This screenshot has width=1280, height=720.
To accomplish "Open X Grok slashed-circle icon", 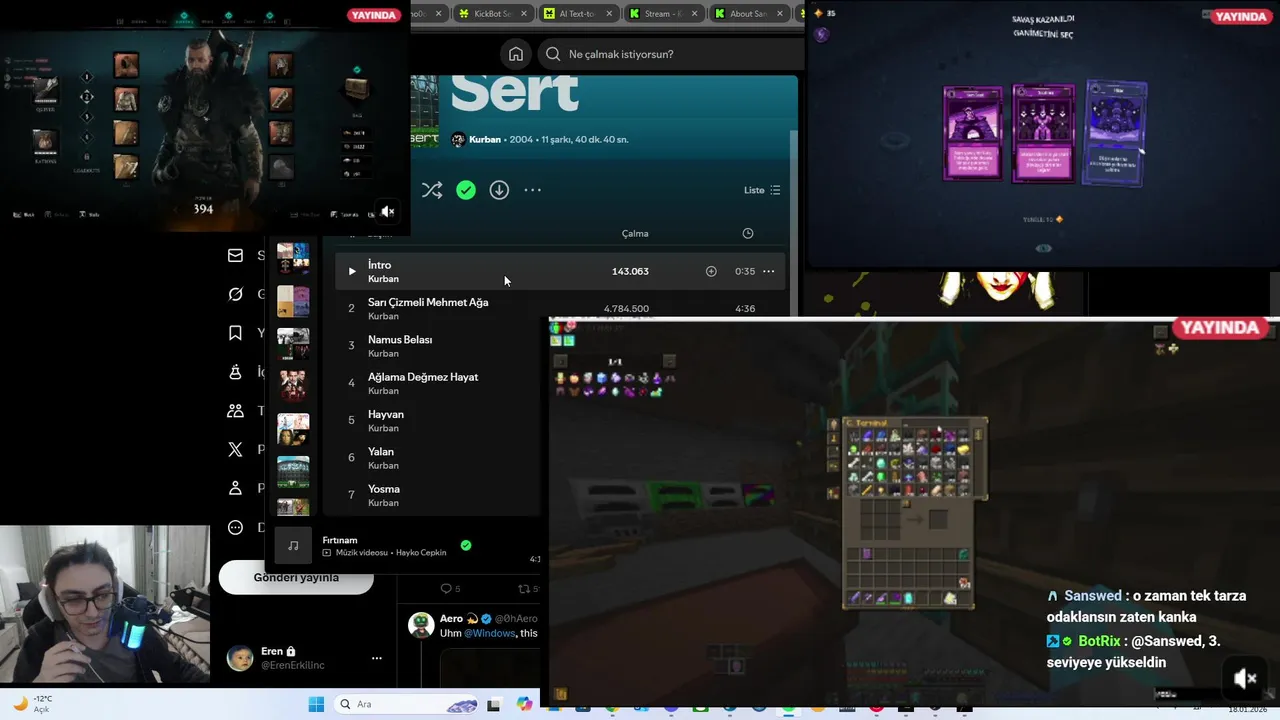I will pos(235,294).
